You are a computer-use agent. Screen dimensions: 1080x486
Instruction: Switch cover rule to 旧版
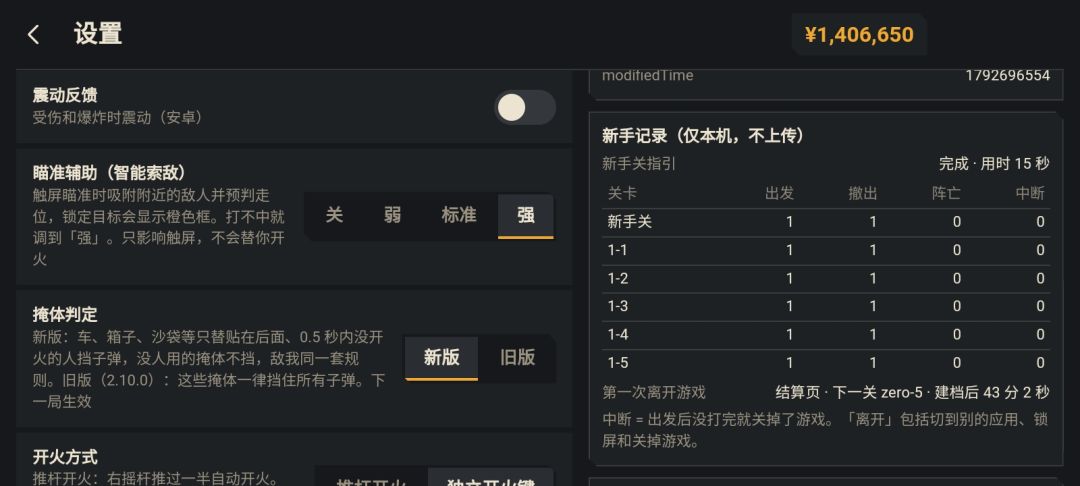click(517, 358)
